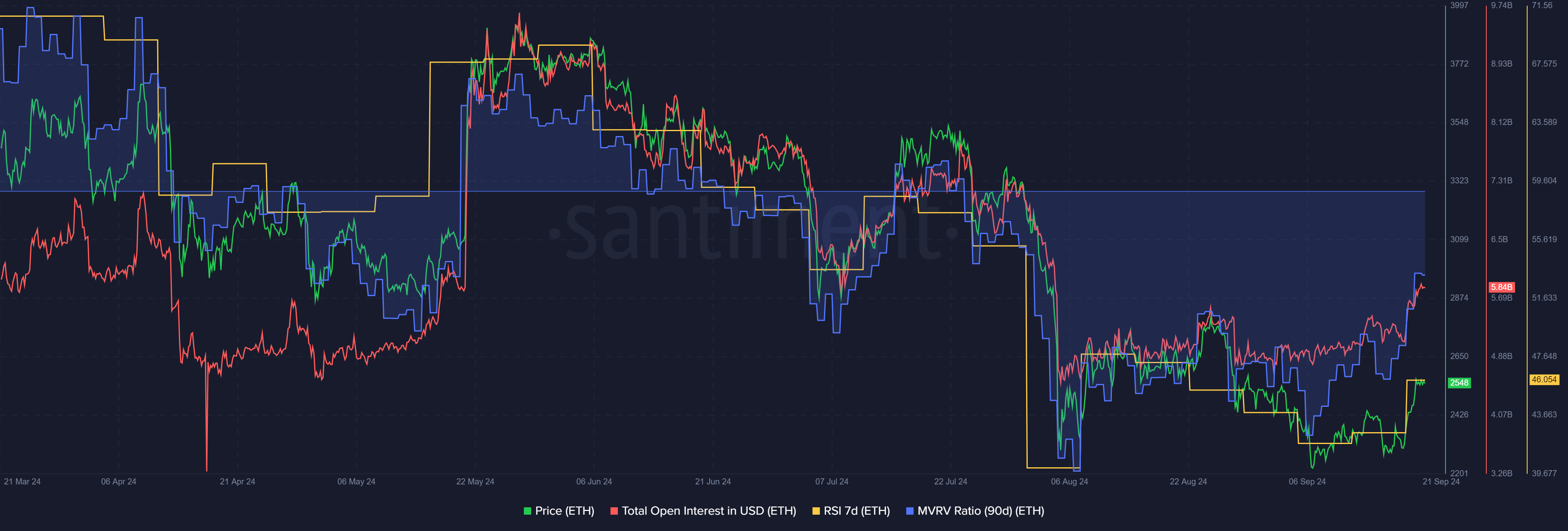Click the 3099 price axis value
This screenshot has height=531, width=1568.
pyautogui.click(x=1459, y=239)
